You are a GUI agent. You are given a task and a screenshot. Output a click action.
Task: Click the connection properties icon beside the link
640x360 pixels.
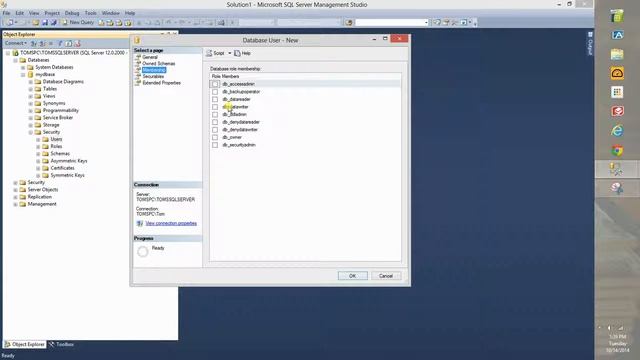click(140, 223)
